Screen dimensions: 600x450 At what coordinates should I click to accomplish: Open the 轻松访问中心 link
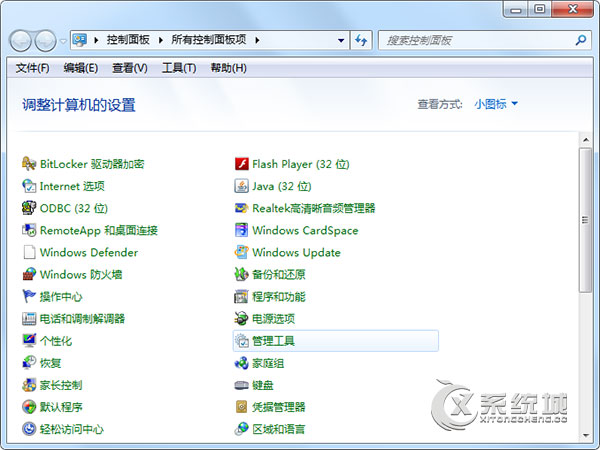[x=72, y=429]
